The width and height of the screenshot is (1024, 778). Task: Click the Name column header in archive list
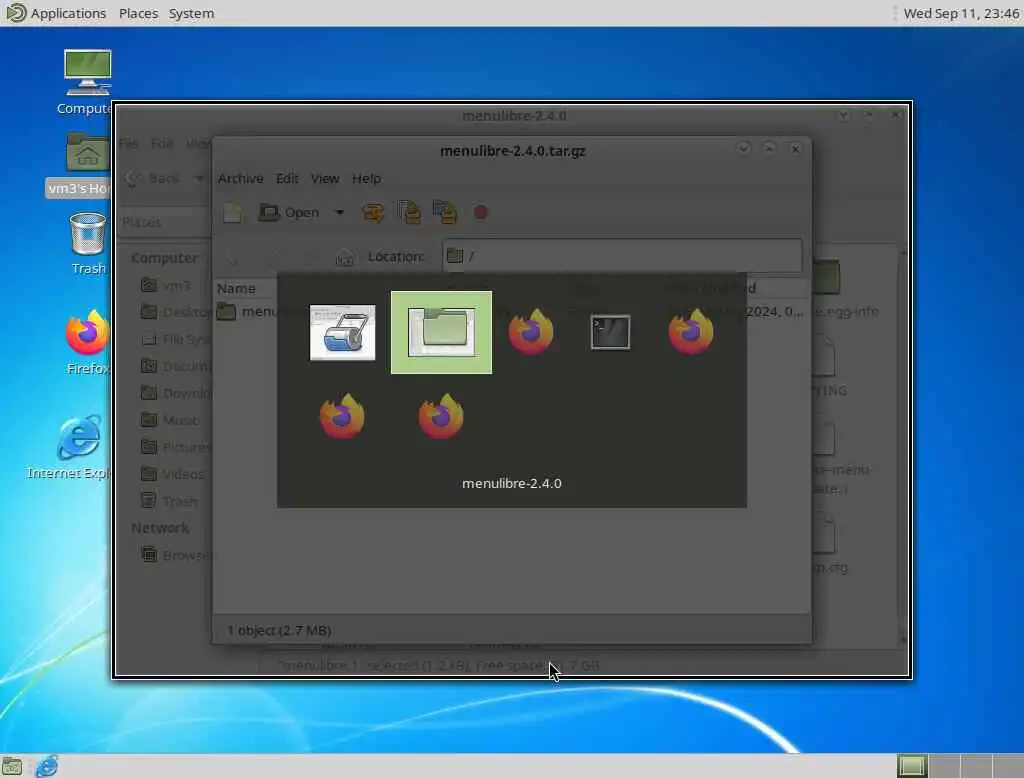236,288
